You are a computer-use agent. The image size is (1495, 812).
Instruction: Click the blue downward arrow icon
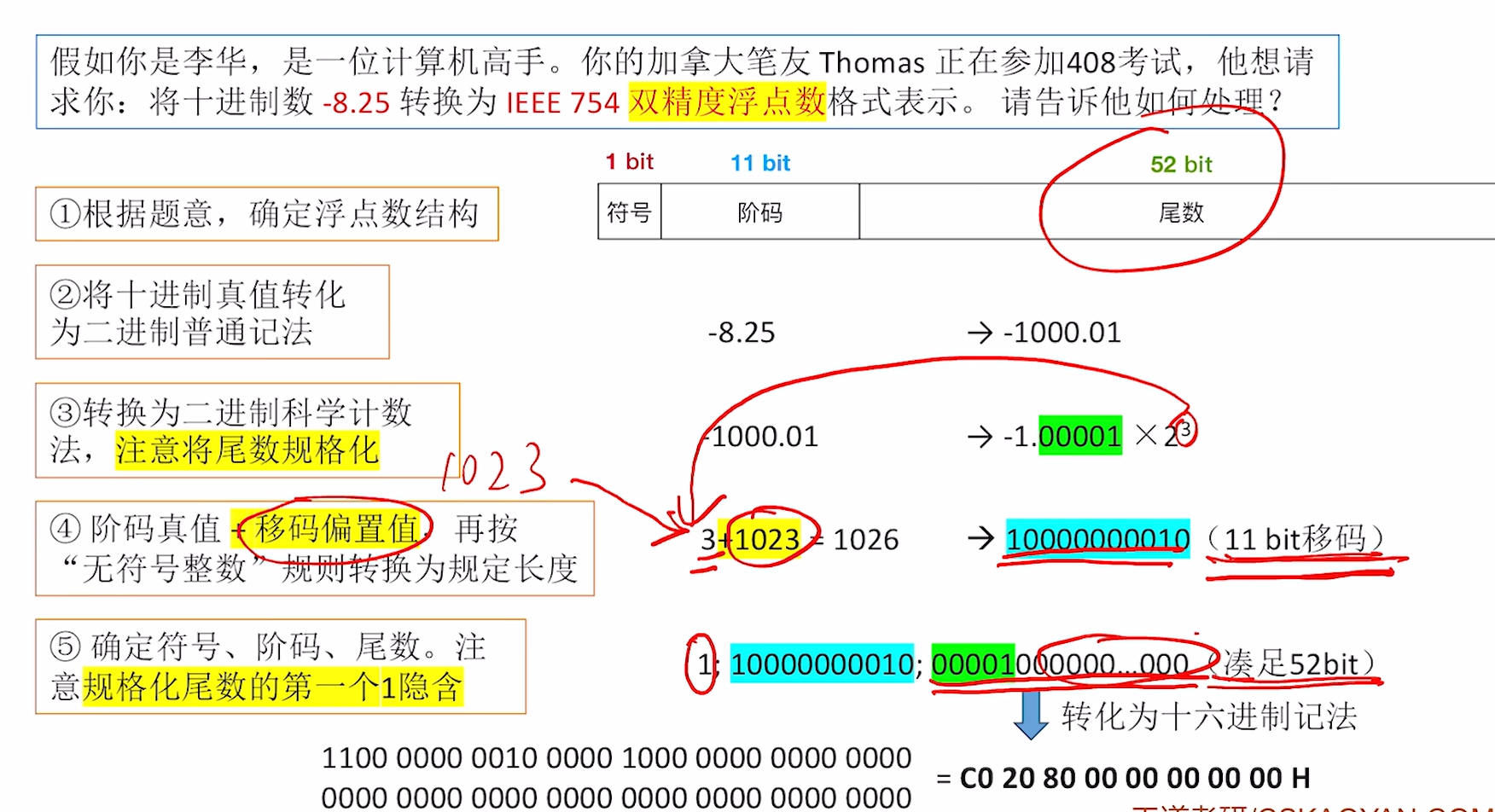(1031, 715)
